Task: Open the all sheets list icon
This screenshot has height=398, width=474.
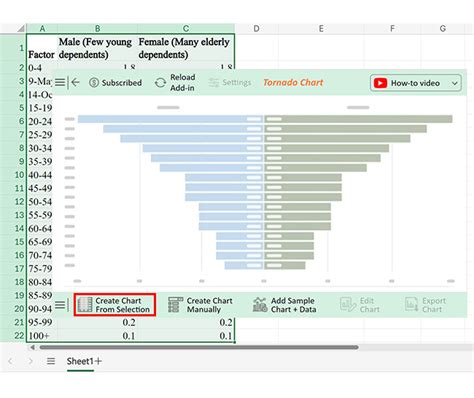Action: pos(51,361)
